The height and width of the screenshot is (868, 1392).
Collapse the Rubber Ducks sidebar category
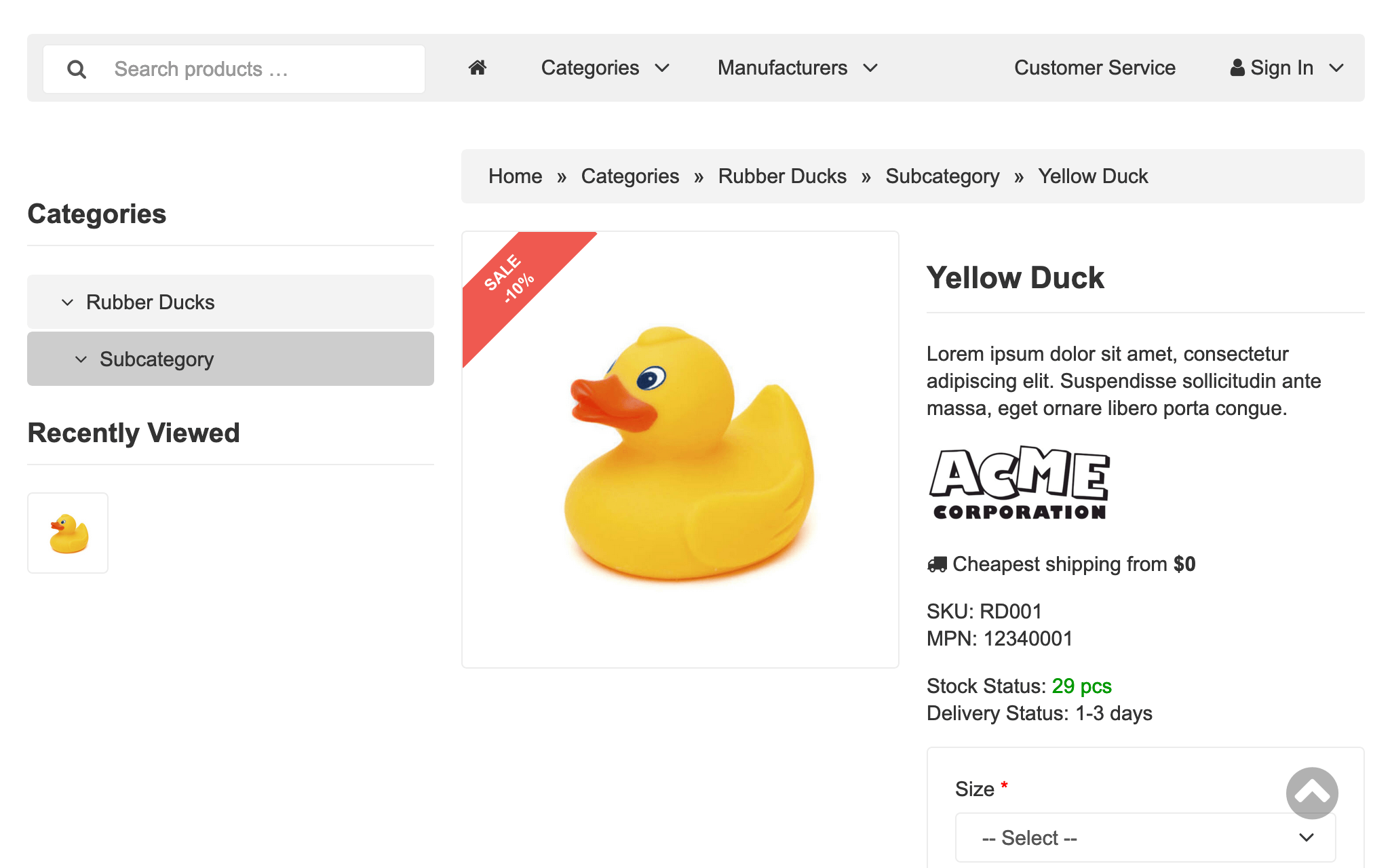point(67,302)
